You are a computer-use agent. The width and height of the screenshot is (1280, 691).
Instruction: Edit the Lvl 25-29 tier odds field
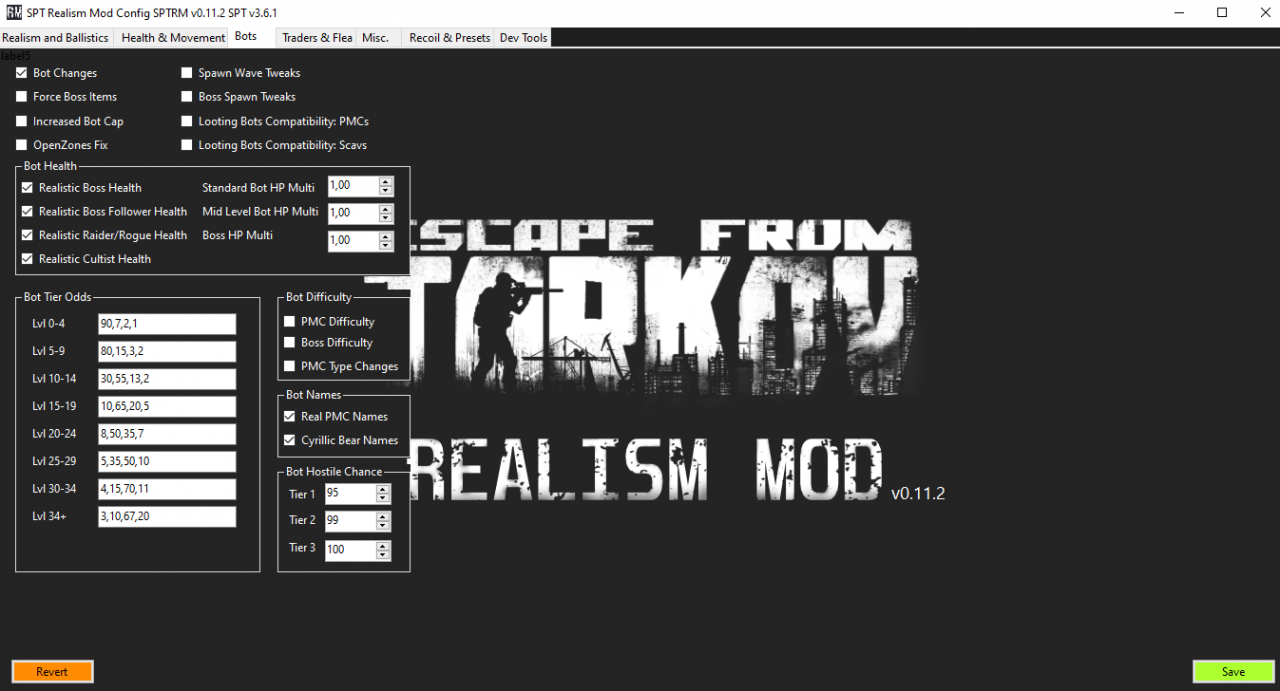(x=167, y=461)
